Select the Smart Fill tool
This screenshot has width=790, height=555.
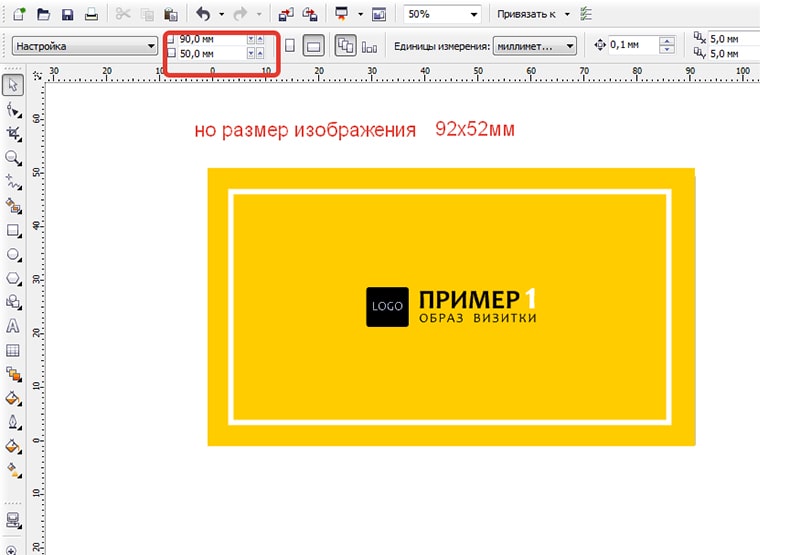[13, 205]
